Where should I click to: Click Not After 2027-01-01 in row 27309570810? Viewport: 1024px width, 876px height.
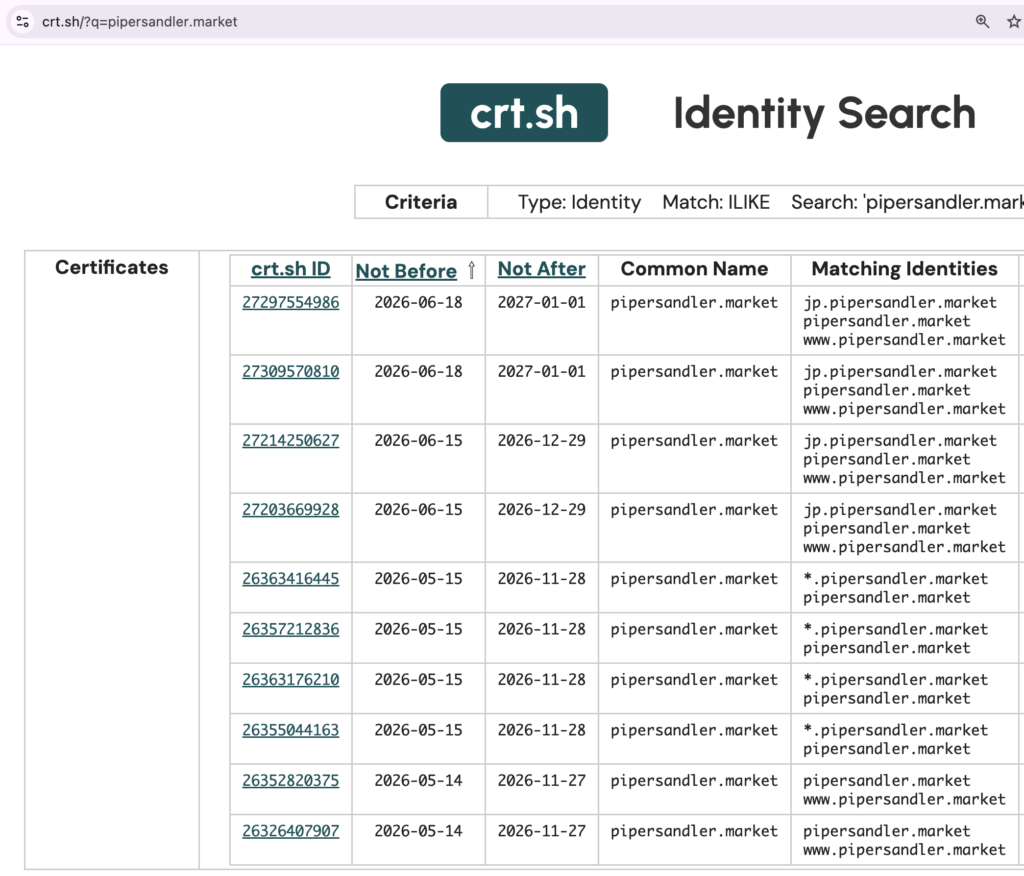pos(541,372)
